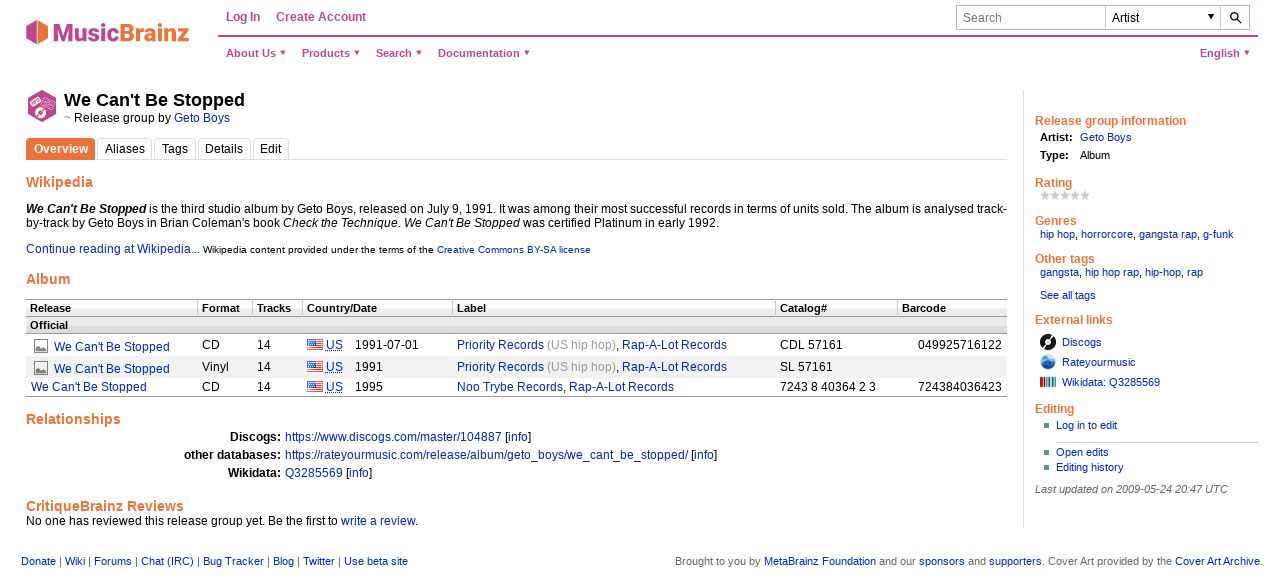Click the Rateyourmusic icon in External links

[1048, 362]
